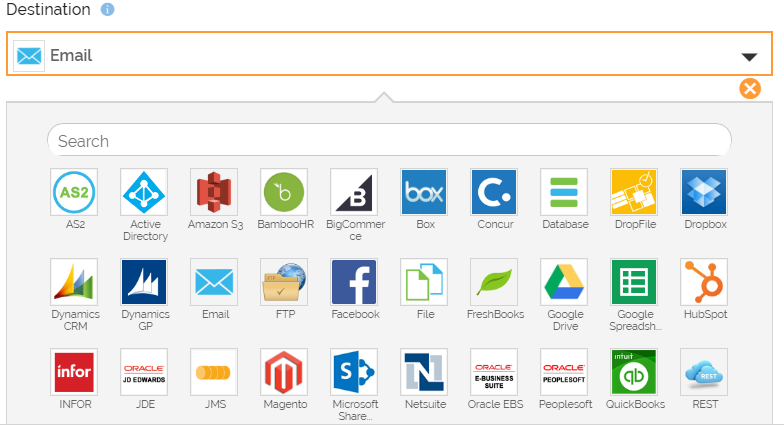Screen dimensions: 784x425
Task: Select the AS2 connector icon
Action: pos(74,192)
